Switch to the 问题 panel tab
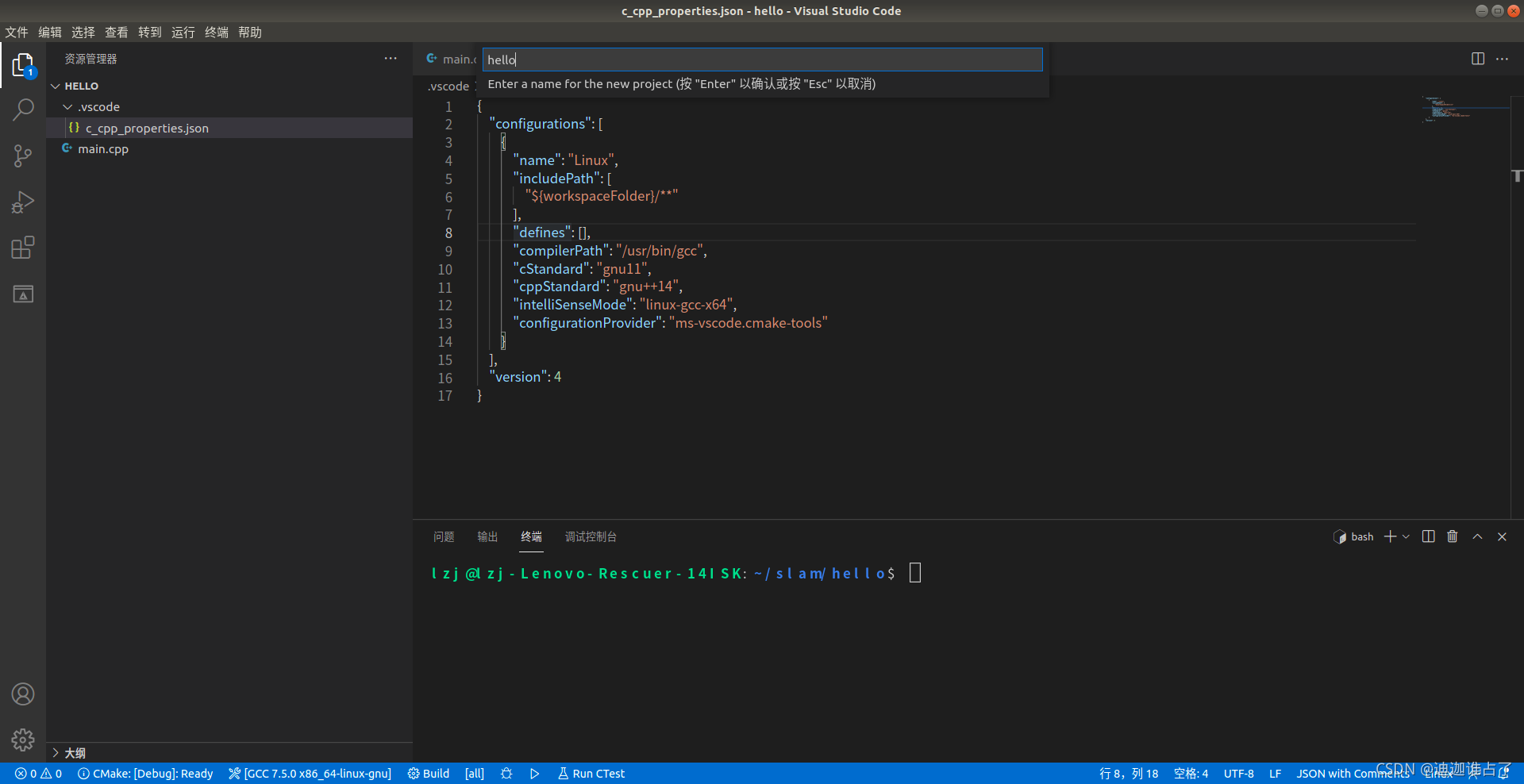 point(444,537)
